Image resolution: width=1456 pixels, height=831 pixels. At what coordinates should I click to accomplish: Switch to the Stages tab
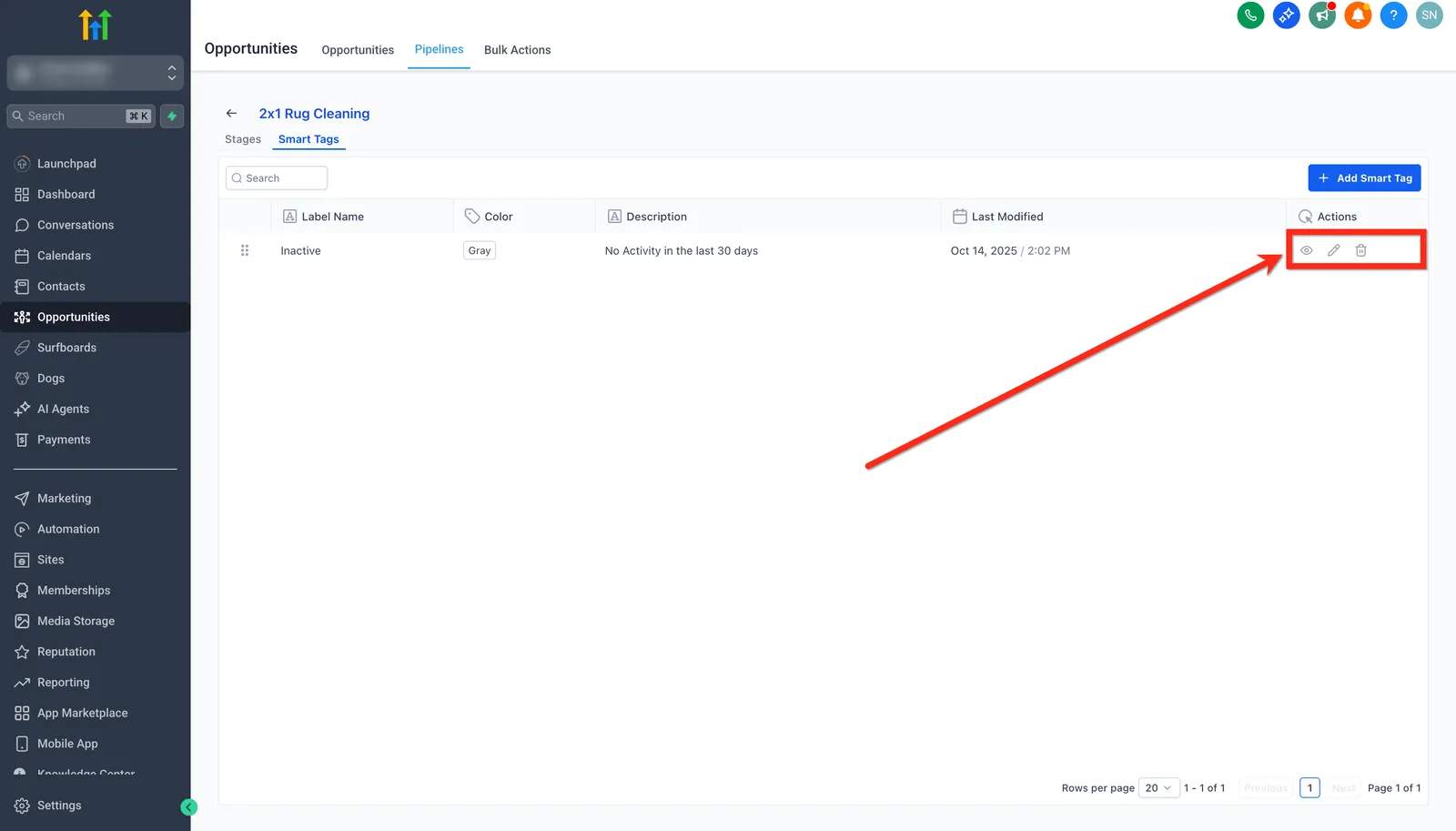[x=243, y=139]
